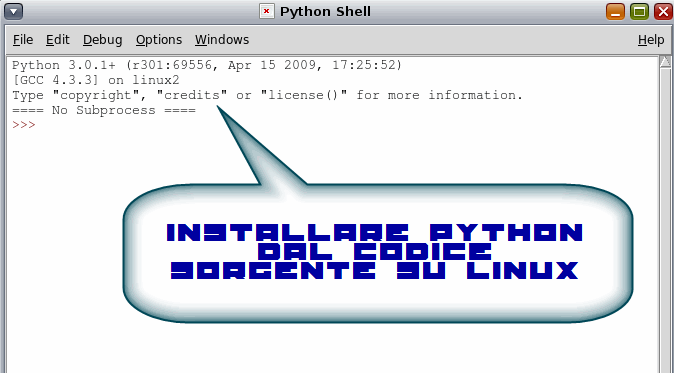Close the Python Shell window
The image size is (674, 373).
[663, 12]
